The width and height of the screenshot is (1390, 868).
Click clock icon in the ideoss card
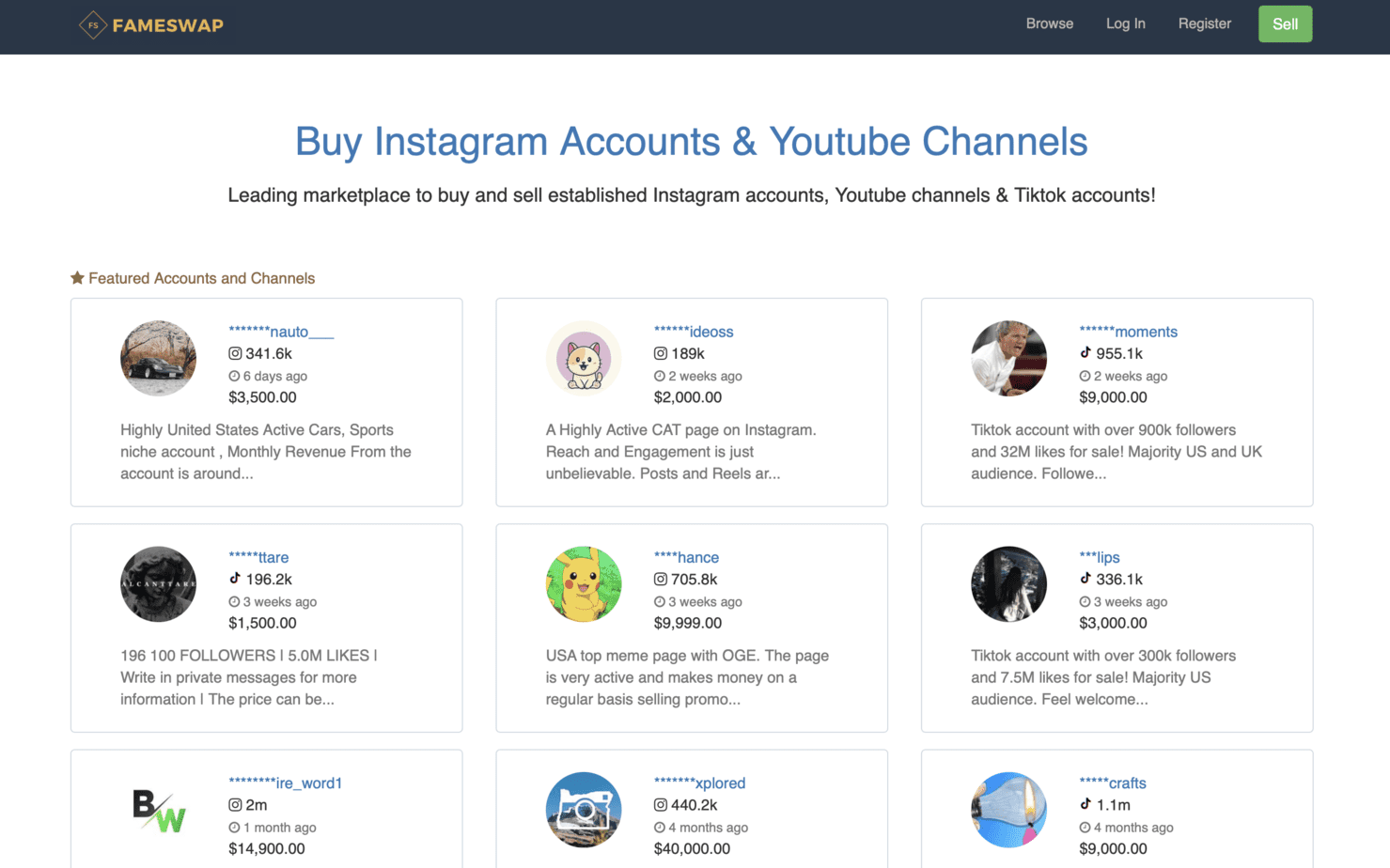pyautogui.click(x=660, y=376)
